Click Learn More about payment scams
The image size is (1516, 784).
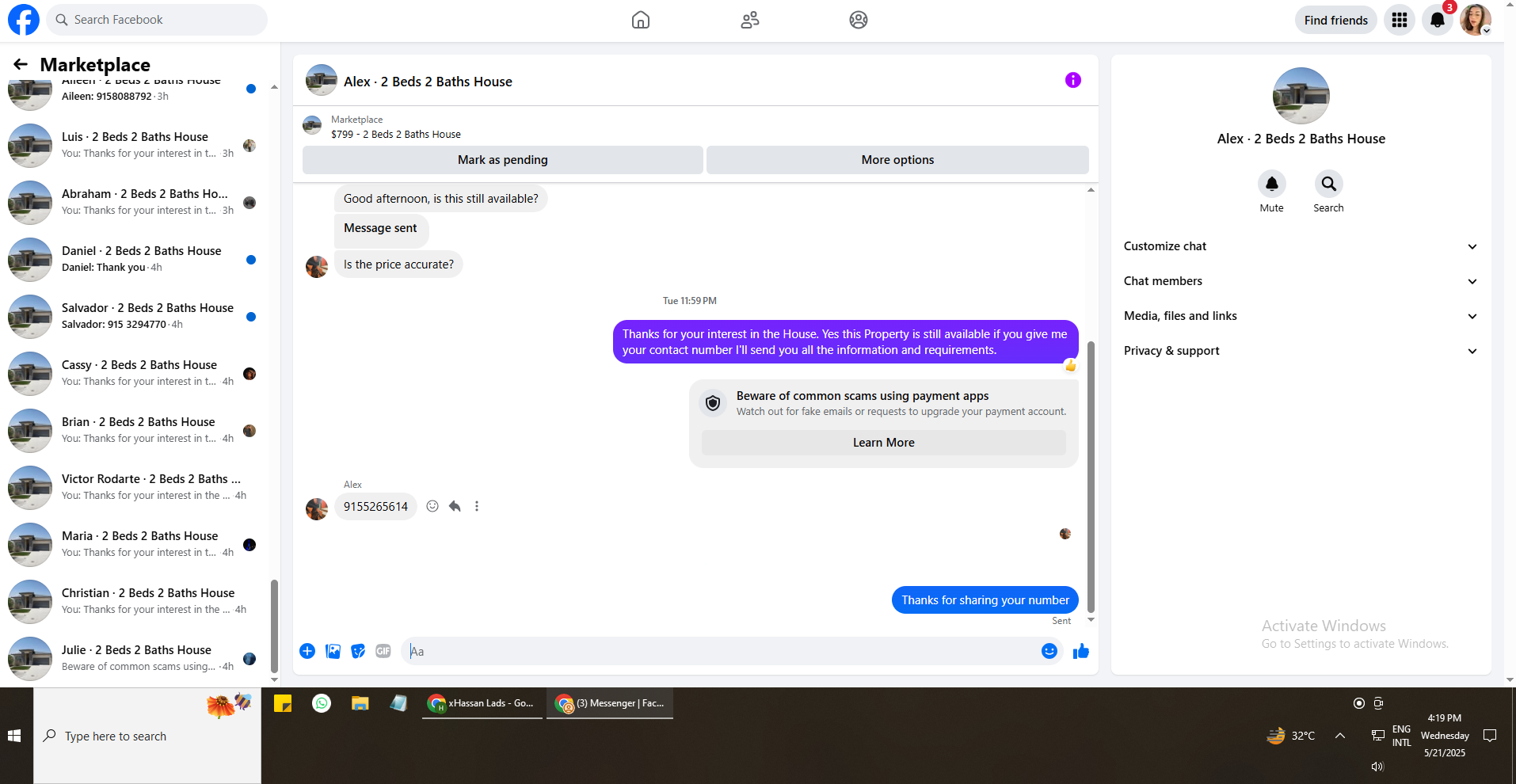(x=884, y=443)
